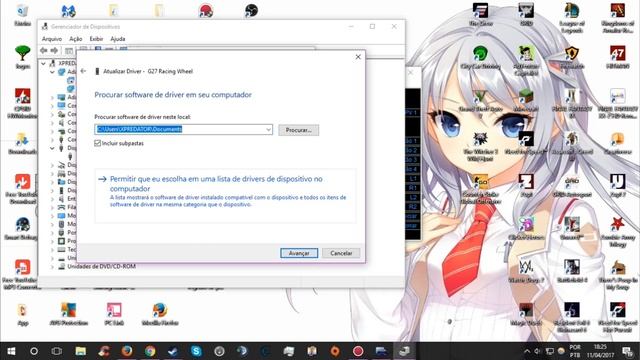Click the Cancelar button
This screenshot has height=360, width=640.
point(341,253)
